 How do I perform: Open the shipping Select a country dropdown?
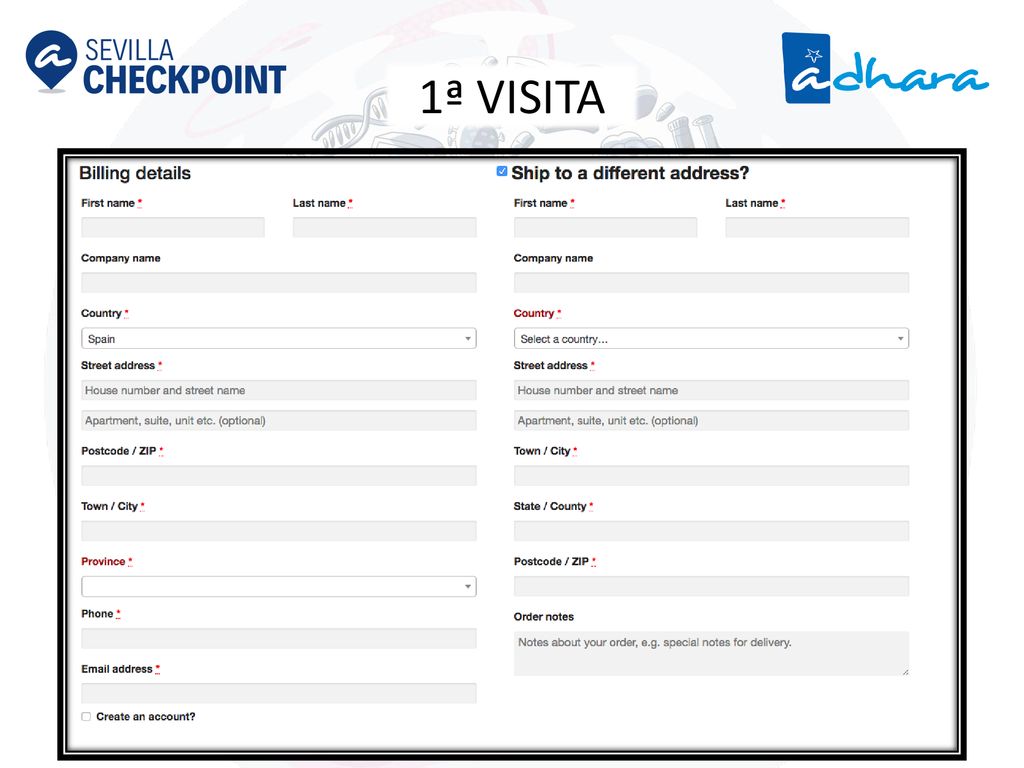click(x=711, y=338)
